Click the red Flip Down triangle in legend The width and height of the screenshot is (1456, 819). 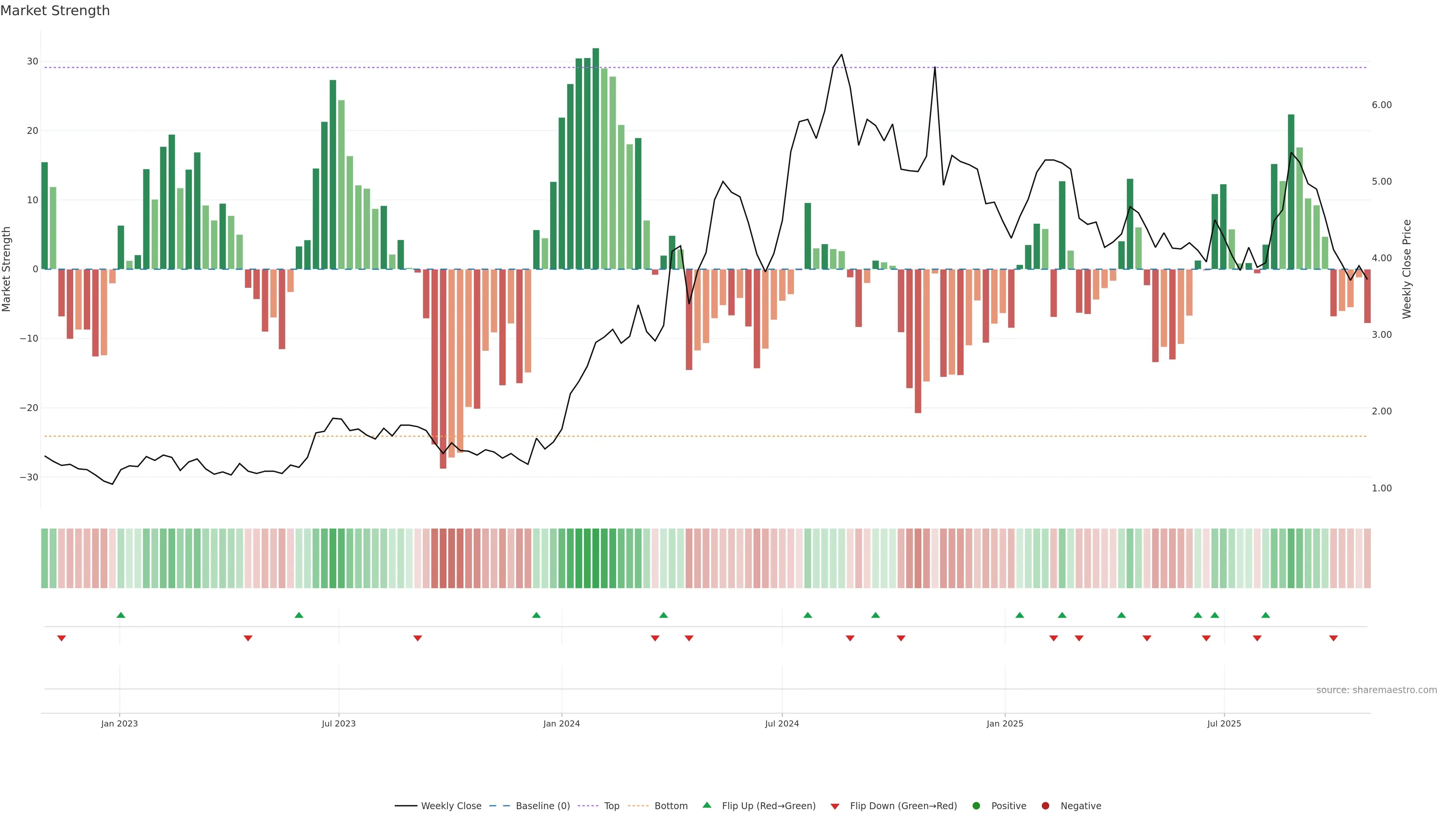point(835,806)
